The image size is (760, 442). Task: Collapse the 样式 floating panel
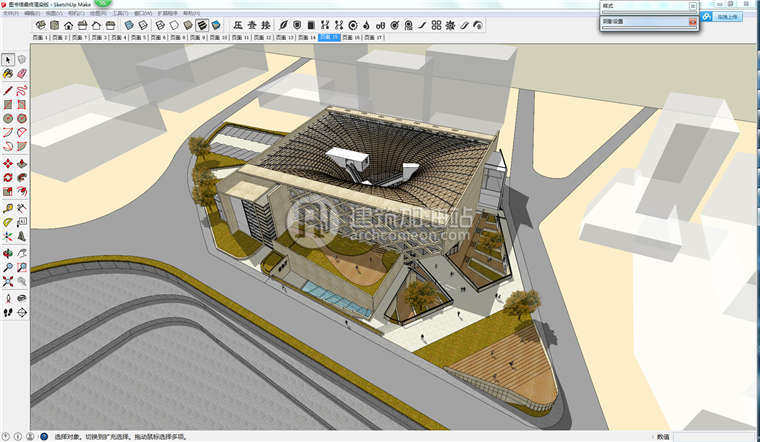click(x=693, y=6)
